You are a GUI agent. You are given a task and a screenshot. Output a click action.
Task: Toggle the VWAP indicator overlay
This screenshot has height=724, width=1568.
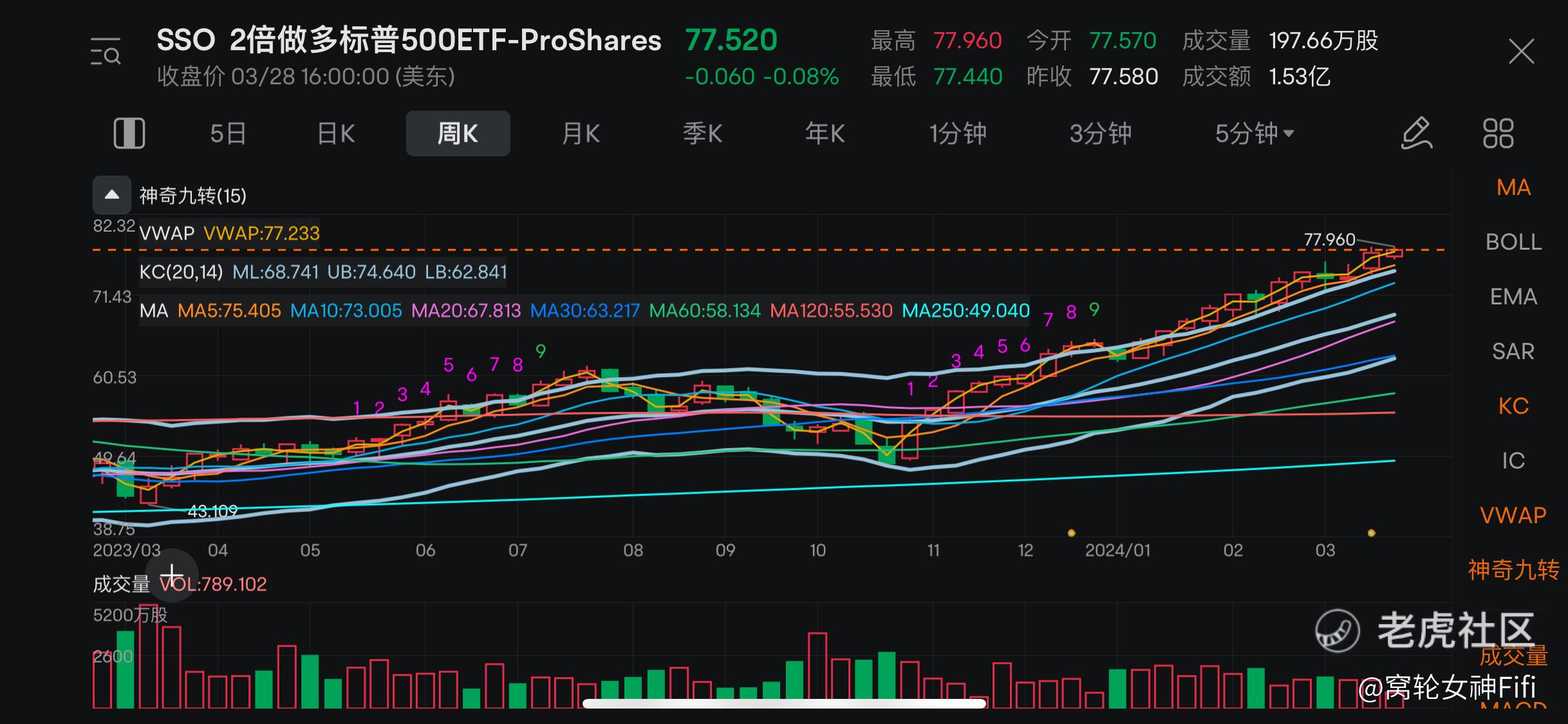1513,516
